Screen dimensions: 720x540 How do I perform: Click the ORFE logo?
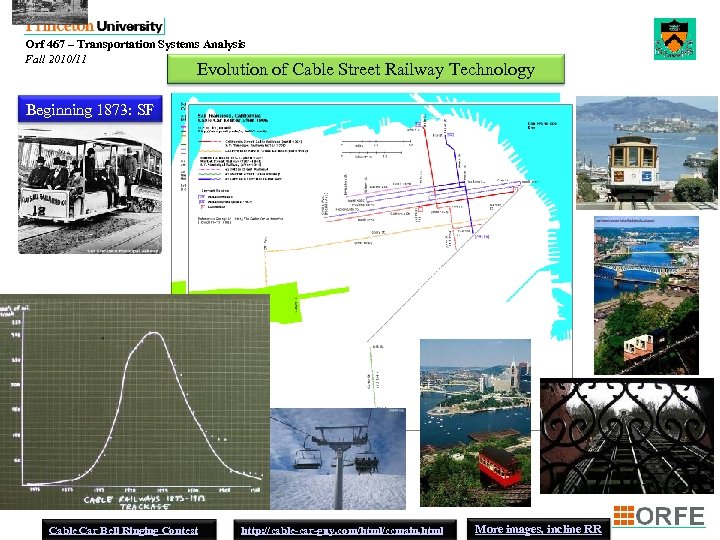coord(658,516)
